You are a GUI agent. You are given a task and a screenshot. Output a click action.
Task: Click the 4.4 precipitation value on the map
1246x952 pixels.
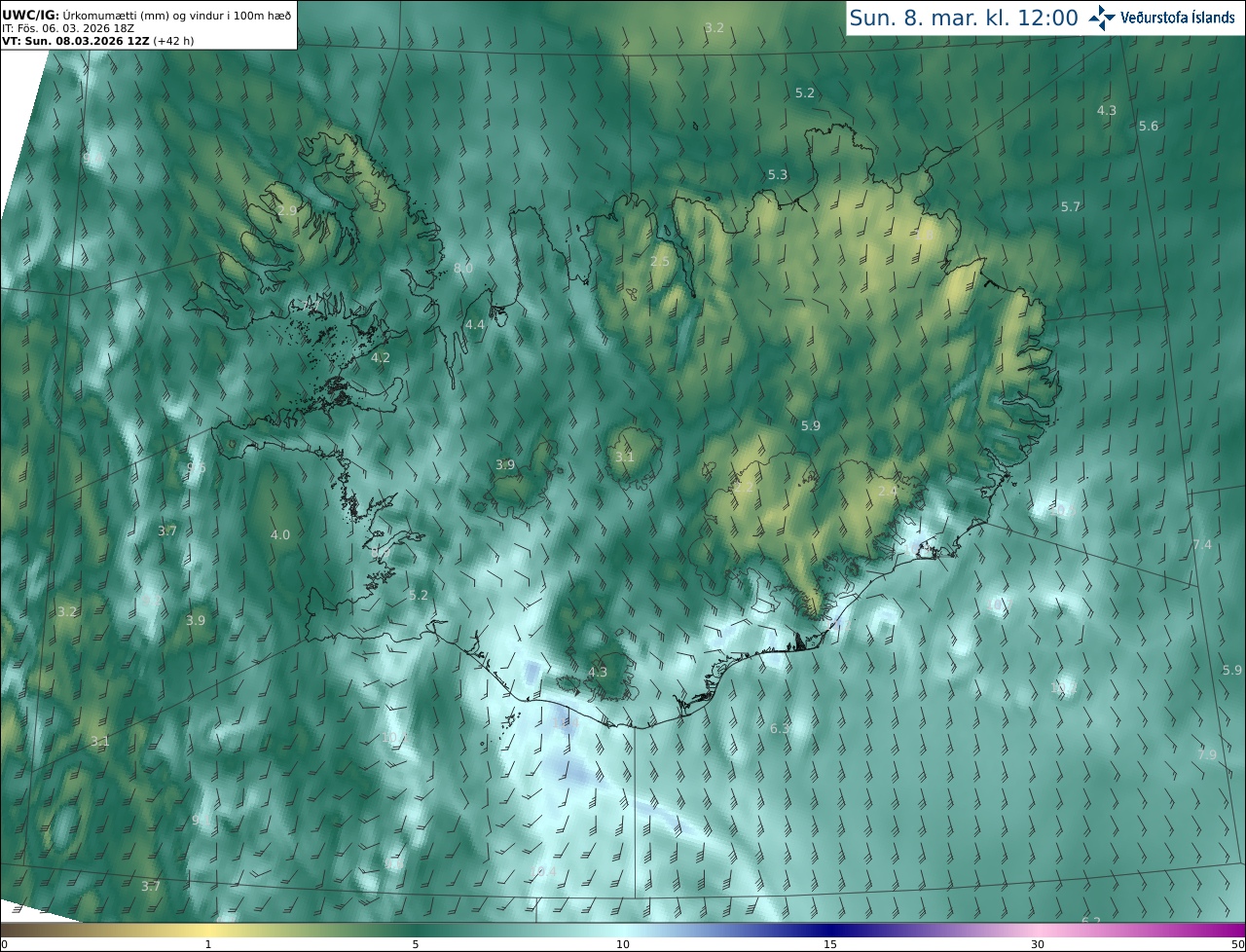click(x=474, y=324)
